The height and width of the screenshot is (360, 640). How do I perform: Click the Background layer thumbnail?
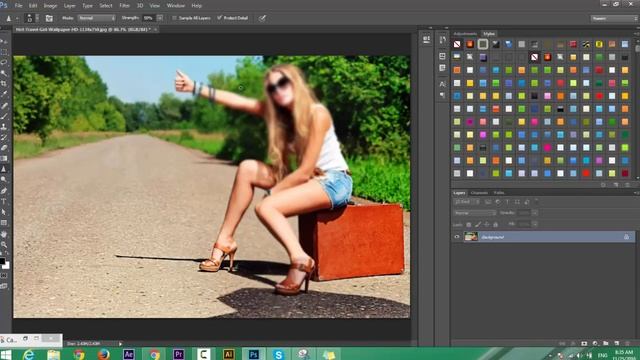(471, 237)
